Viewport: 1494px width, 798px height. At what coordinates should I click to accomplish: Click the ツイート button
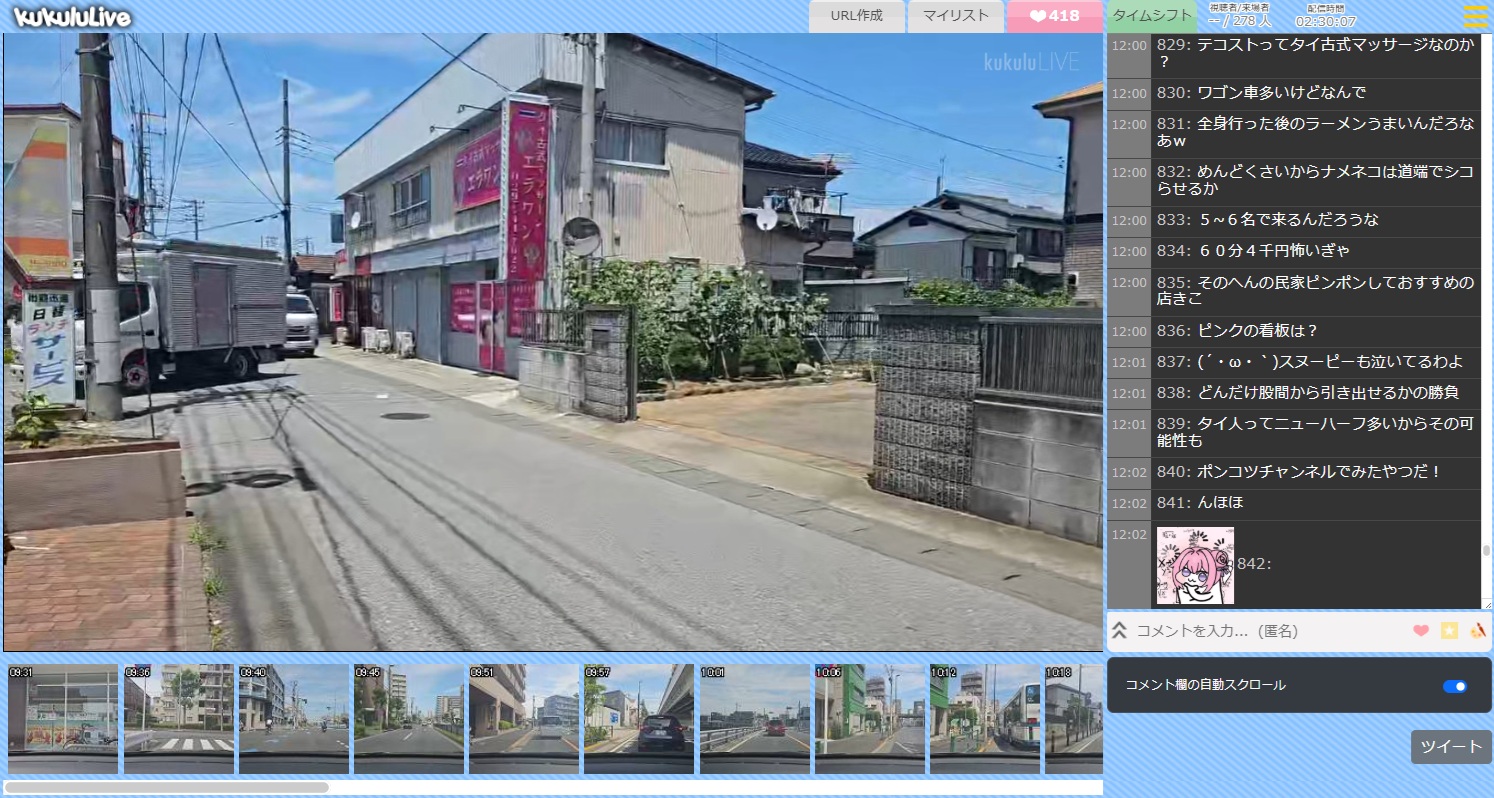point(1450,747)
